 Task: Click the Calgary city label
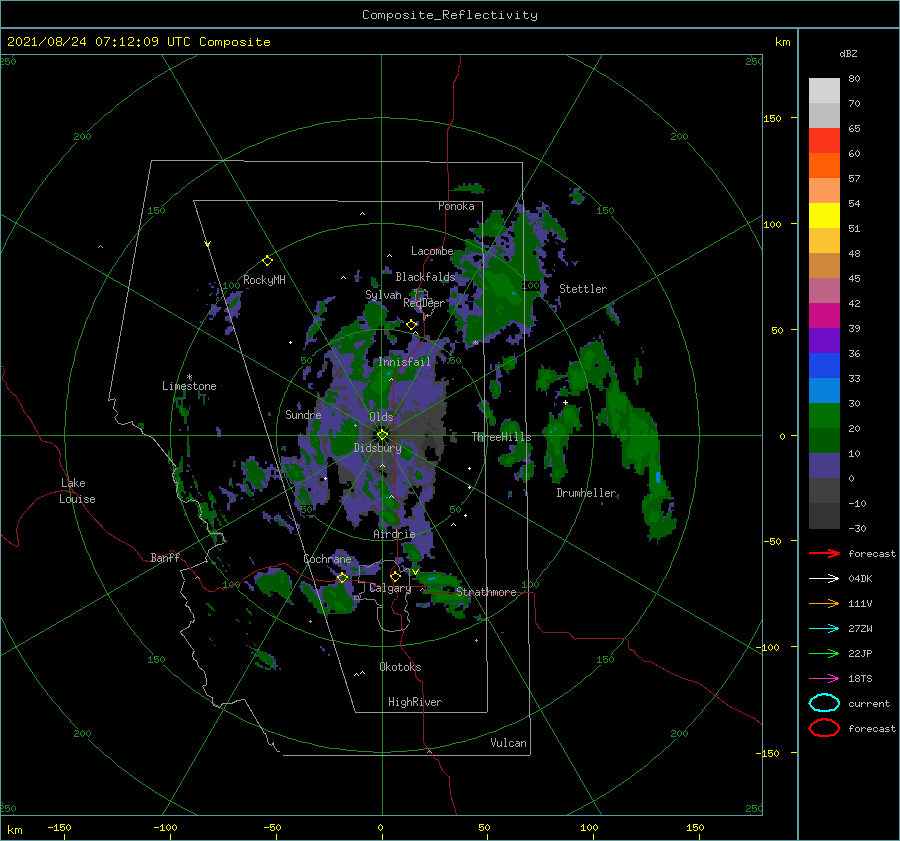coord(390,588)
